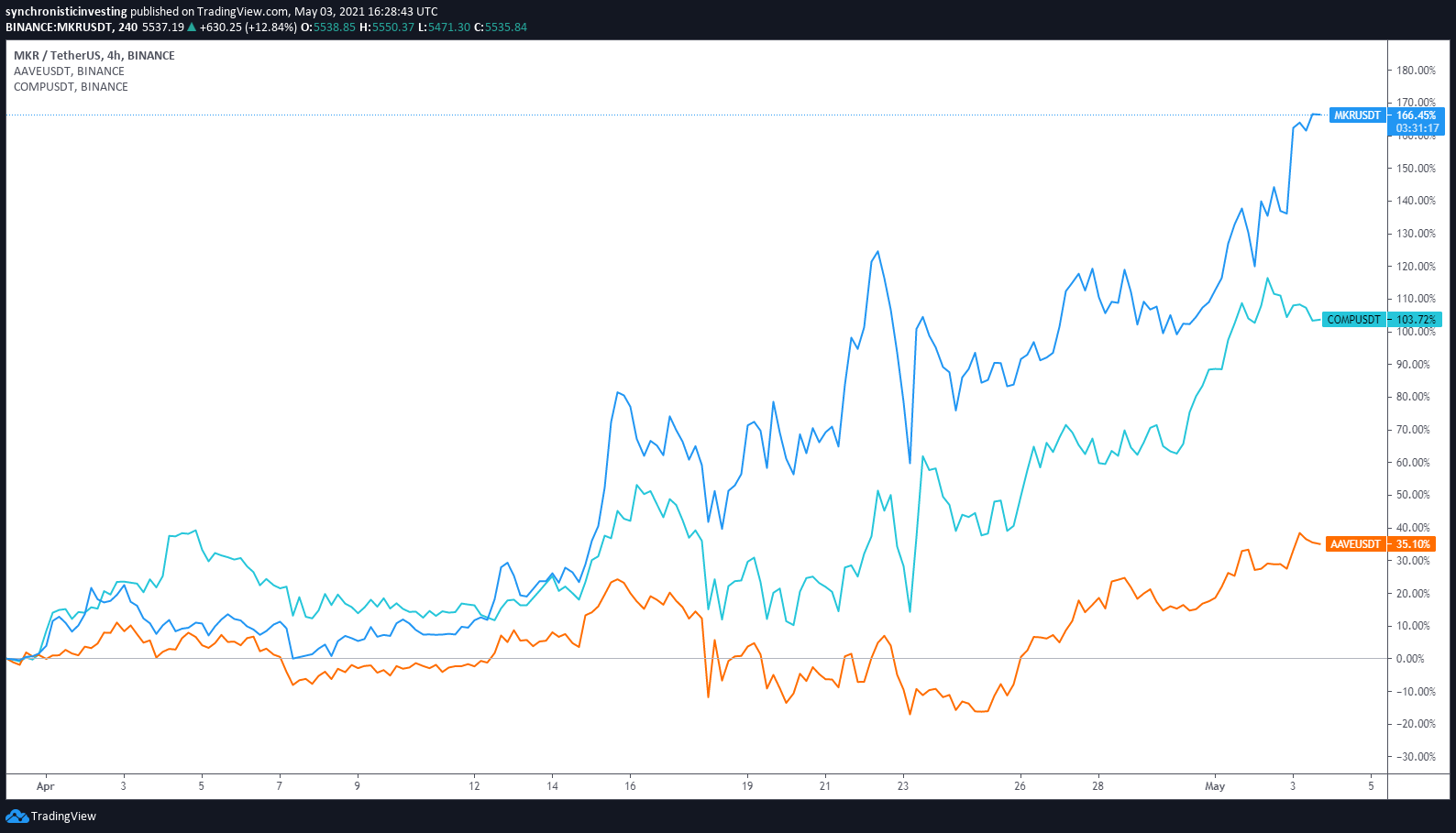The image size is (1456, 833).
Task: Click date 23 on the time axis
Action: (903, 786)
